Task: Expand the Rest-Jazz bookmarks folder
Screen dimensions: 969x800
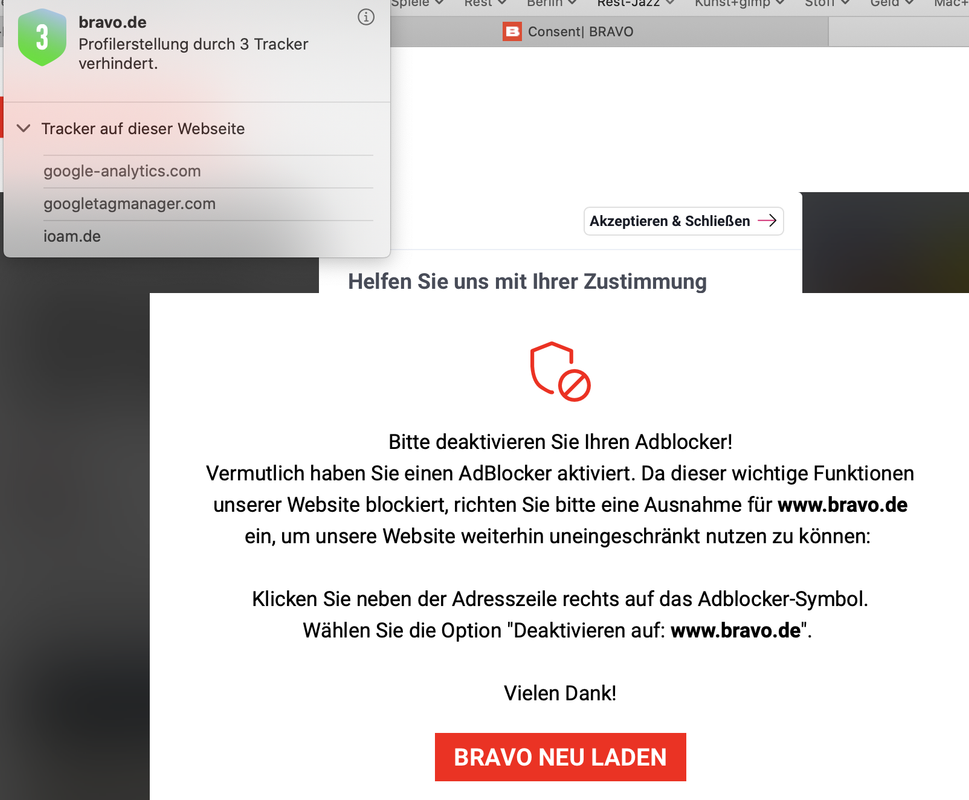Action: pyautogui.click(x=635, y=4)
